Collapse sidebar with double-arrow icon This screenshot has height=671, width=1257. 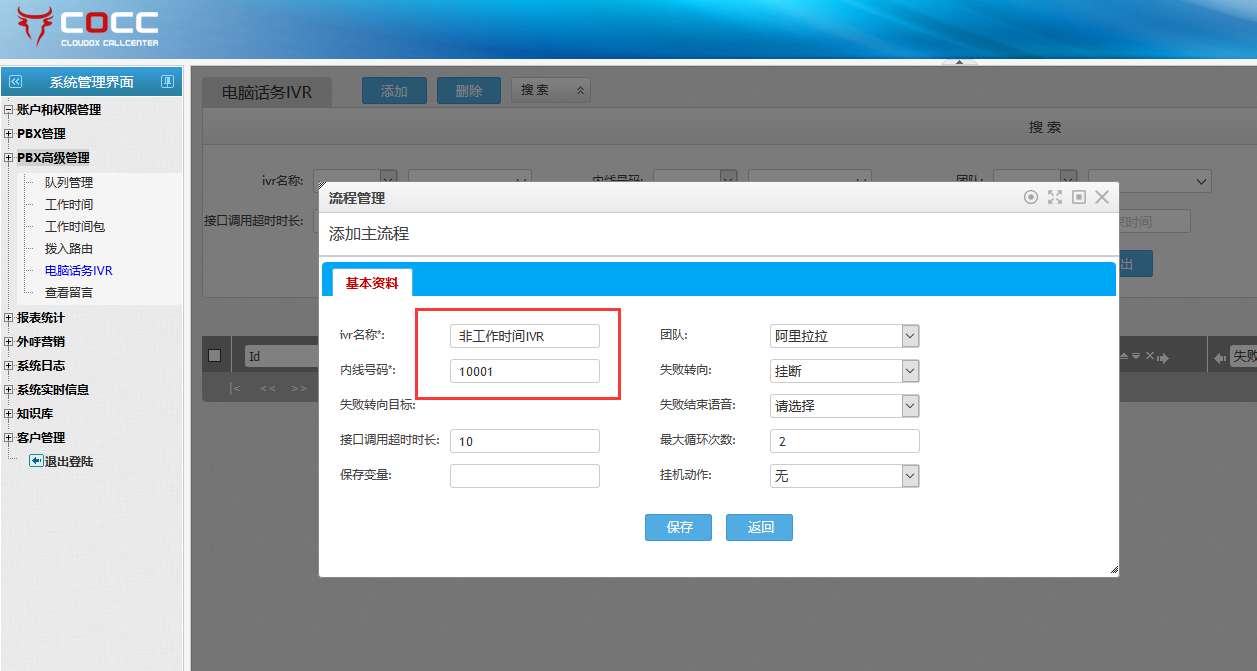click(15, 82)
